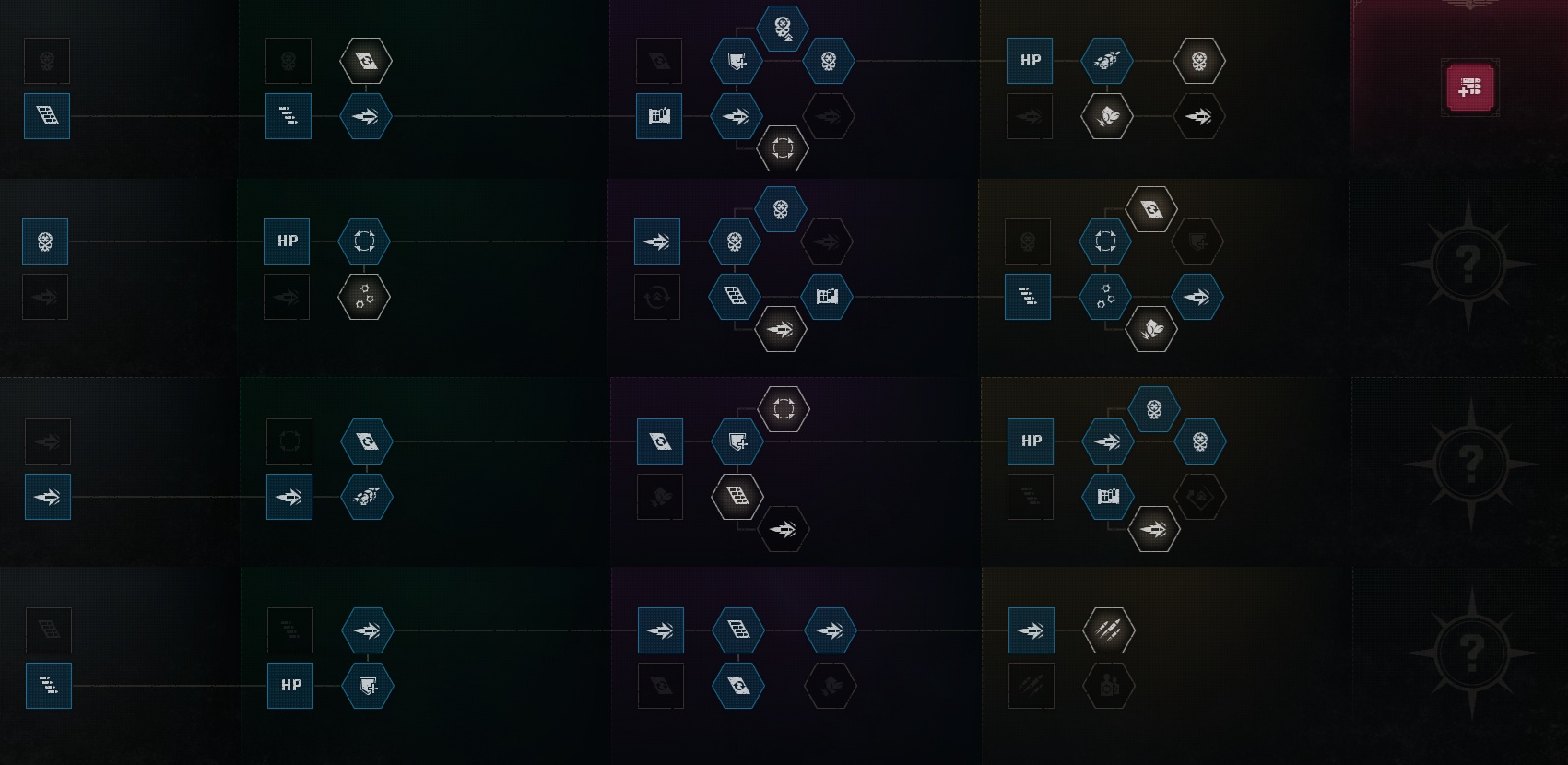Click the dimmed crosshair square node
Viewport: 1568px width, 765px height.
[x=289, y=441]
